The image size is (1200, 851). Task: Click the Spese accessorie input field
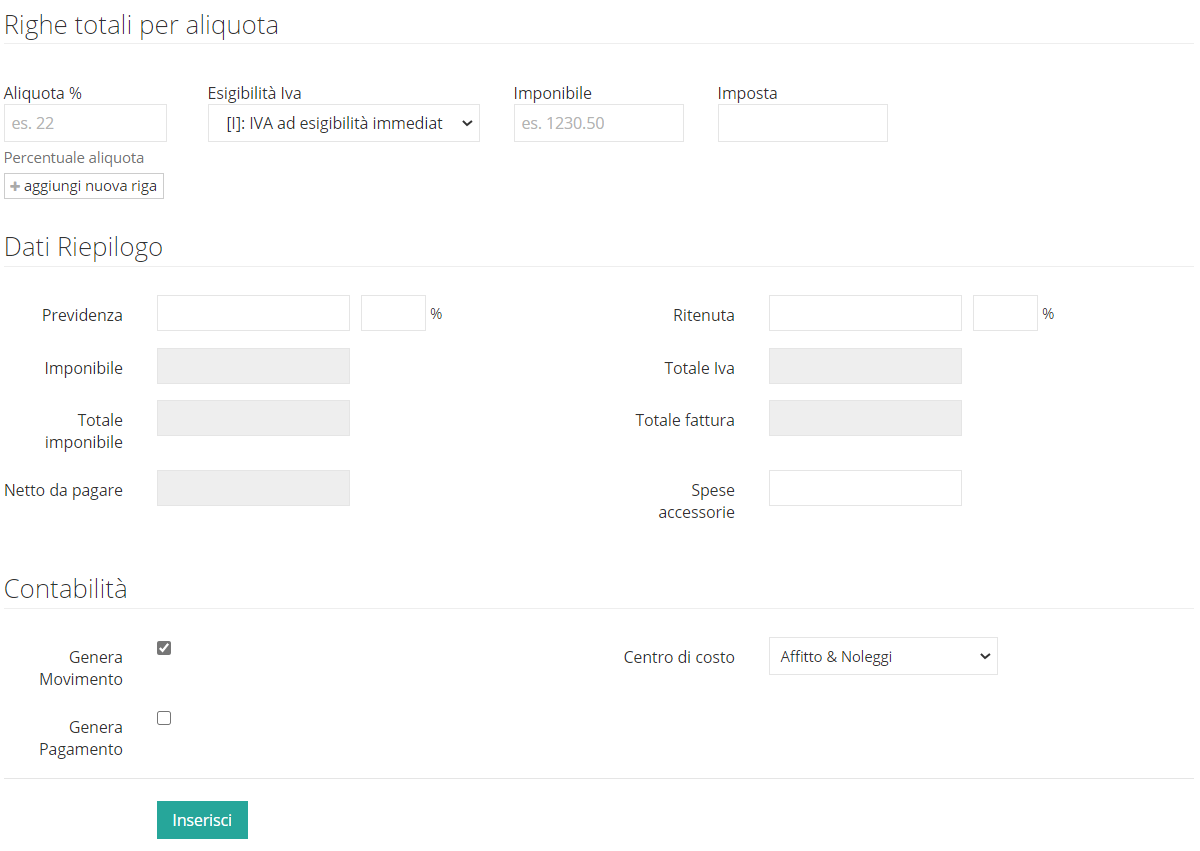pyautogui.click(x=865, y=488)
